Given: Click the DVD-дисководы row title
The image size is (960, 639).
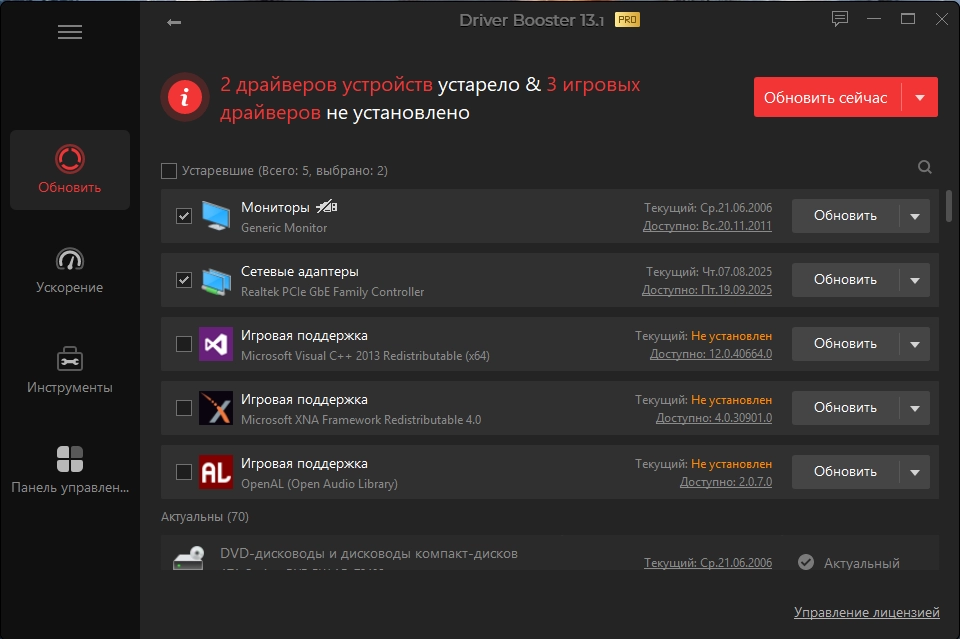Looking at the screenshot, I should click(x=369, y=554).
